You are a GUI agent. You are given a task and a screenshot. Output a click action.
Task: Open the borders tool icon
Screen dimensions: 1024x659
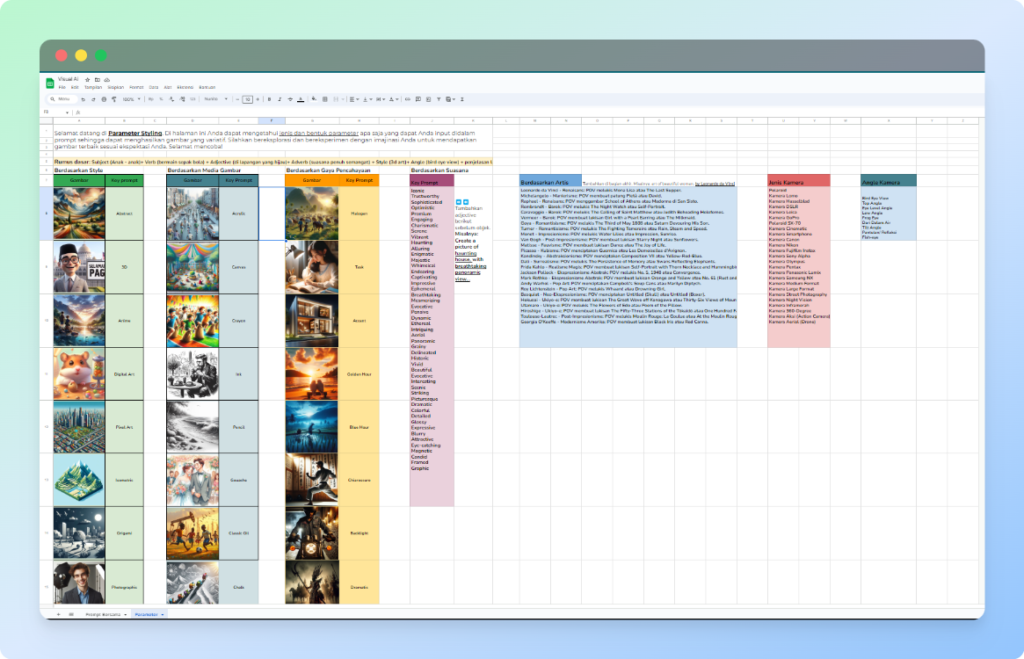[325, 99]
